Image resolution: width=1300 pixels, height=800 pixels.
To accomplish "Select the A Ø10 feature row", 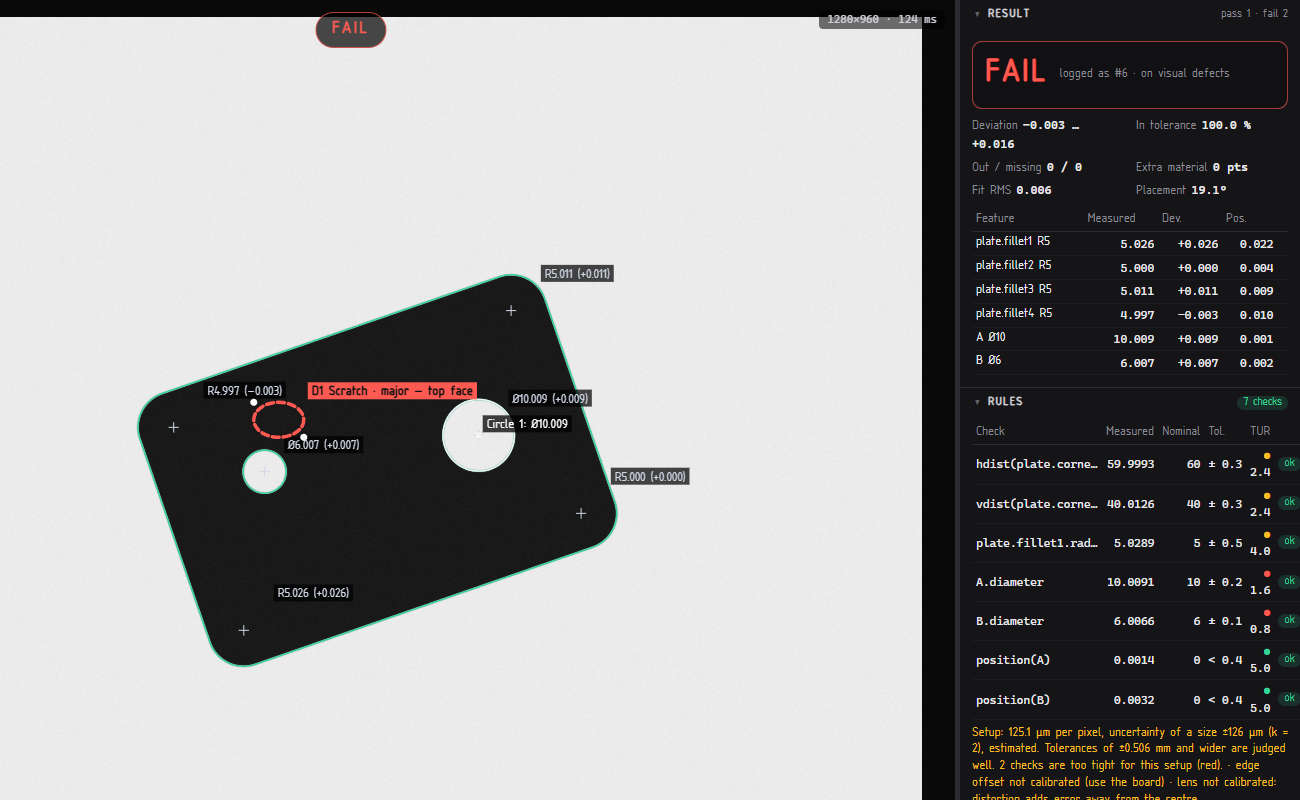I will click(x=1130, y=339).
